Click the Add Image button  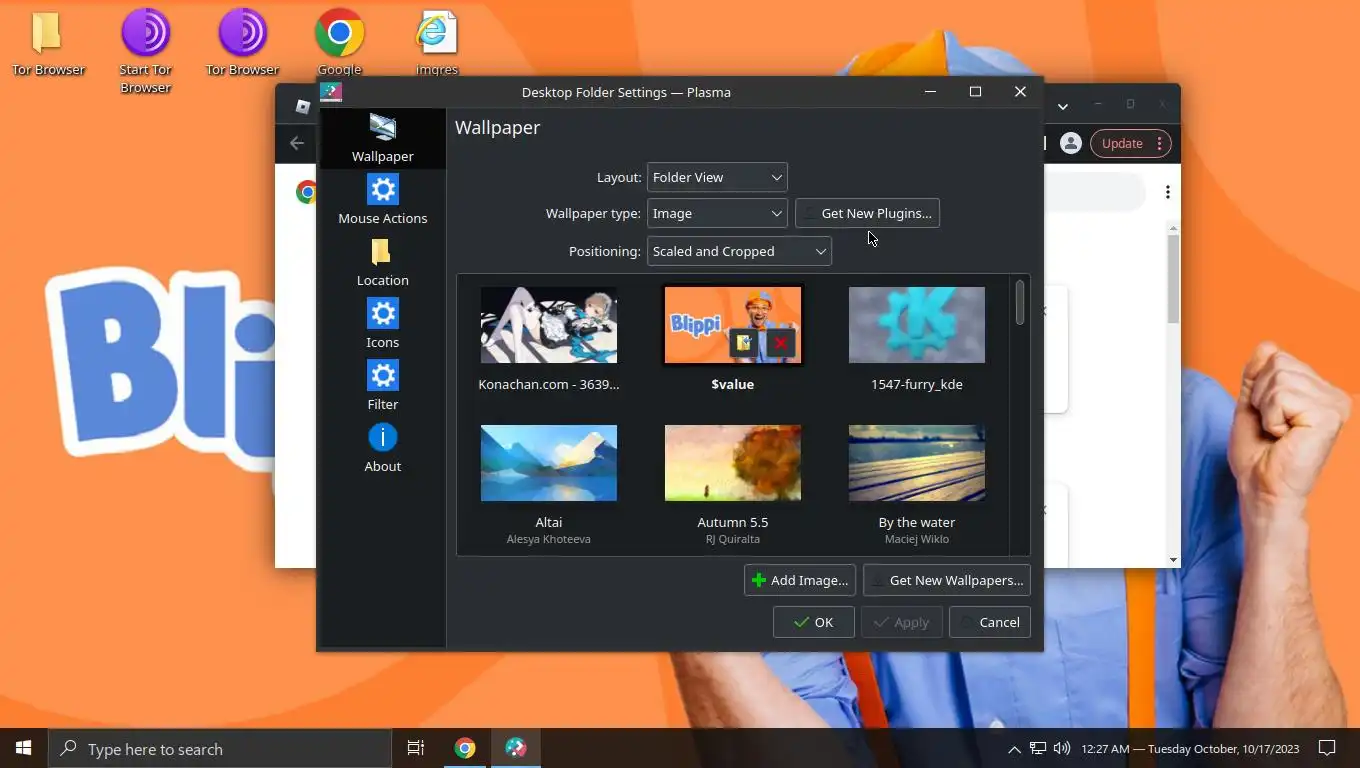click(x=800, y=580)
